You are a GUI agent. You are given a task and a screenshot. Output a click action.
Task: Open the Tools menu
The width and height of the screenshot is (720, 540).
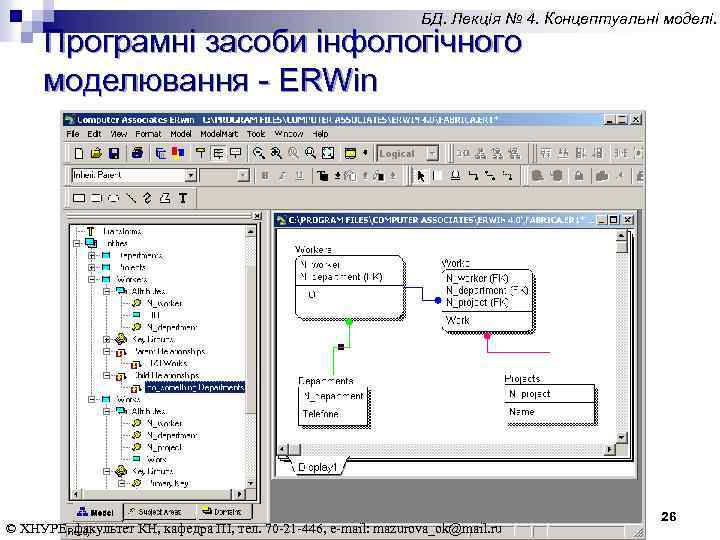256,134
